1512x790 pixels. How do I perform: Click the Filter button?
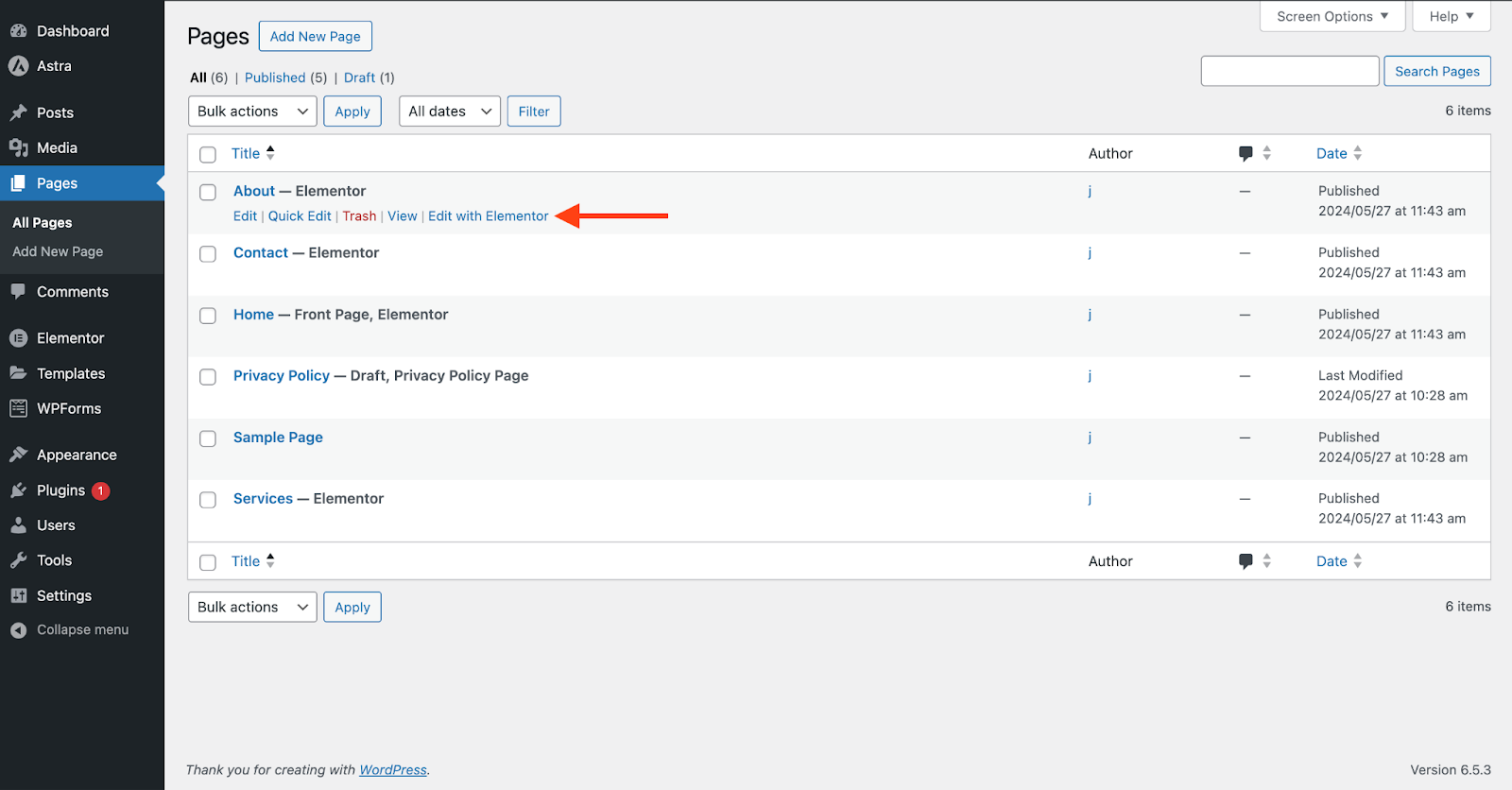(x=534, y=112)
